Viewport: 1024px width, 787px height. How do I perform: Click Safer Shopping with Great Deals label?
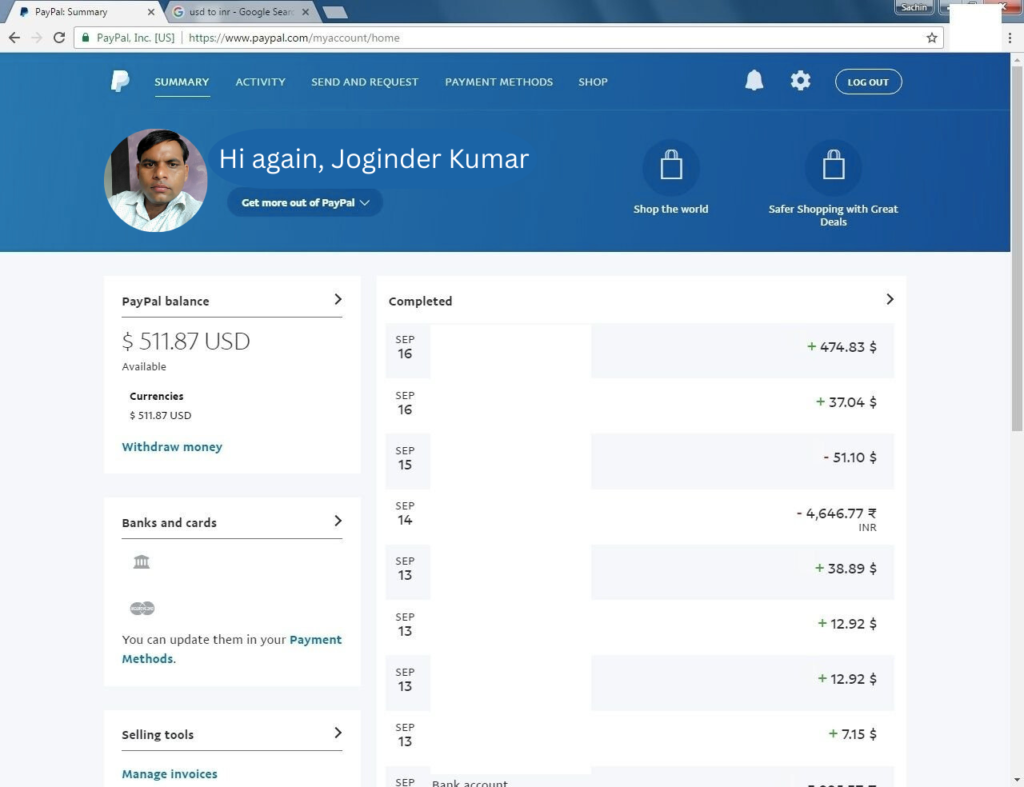pyautogui.click(x=833, y=215)
